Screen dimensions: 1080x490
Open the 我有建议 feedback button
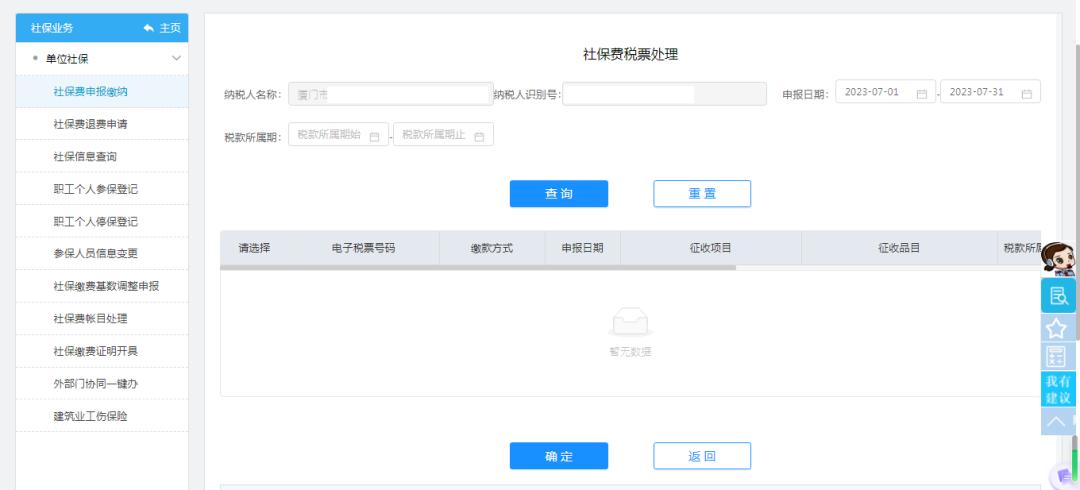(x=1058, y=389)
